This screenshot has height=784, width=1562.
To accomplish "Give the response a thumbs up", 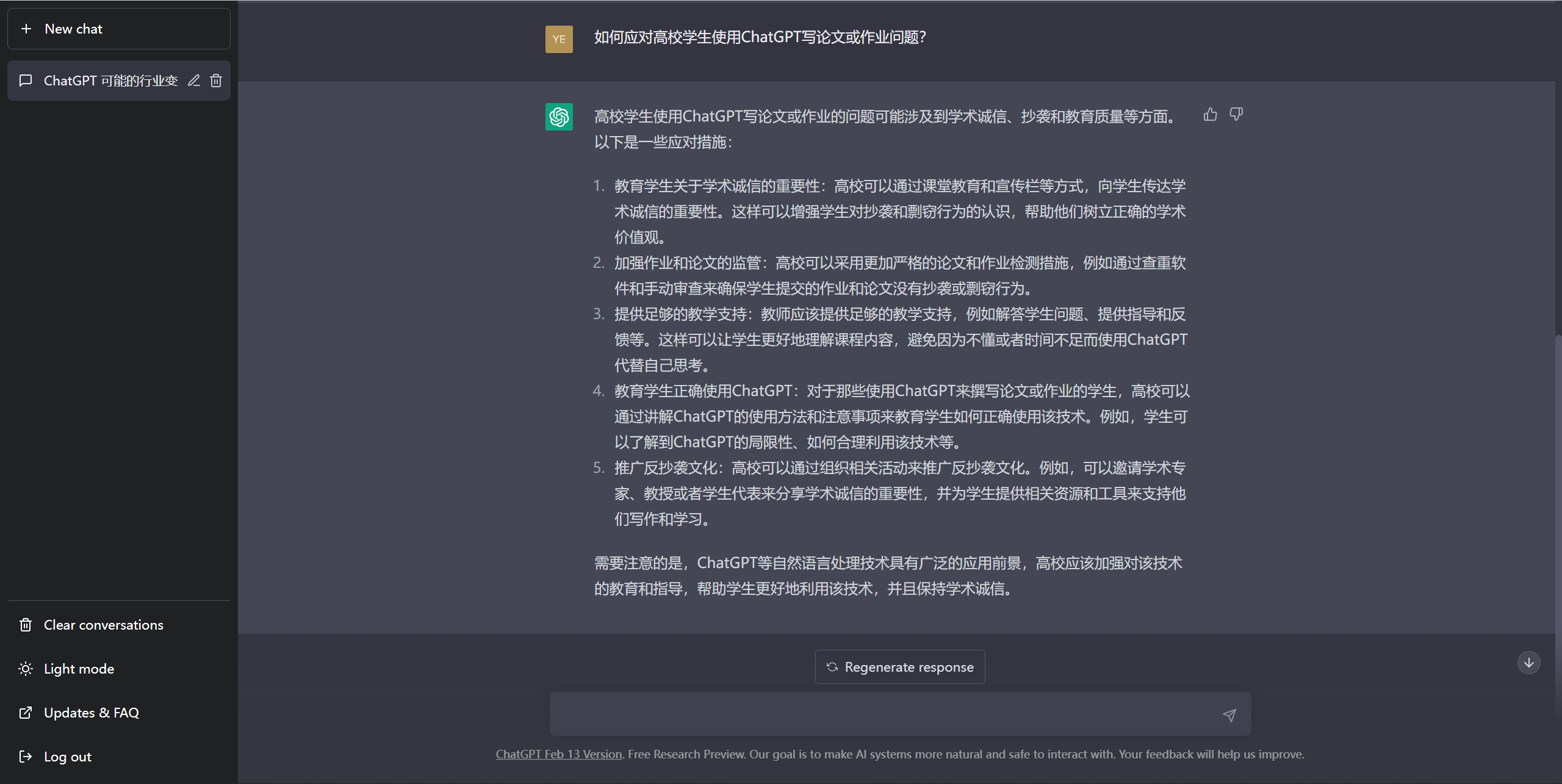I will pos(1211,114).
